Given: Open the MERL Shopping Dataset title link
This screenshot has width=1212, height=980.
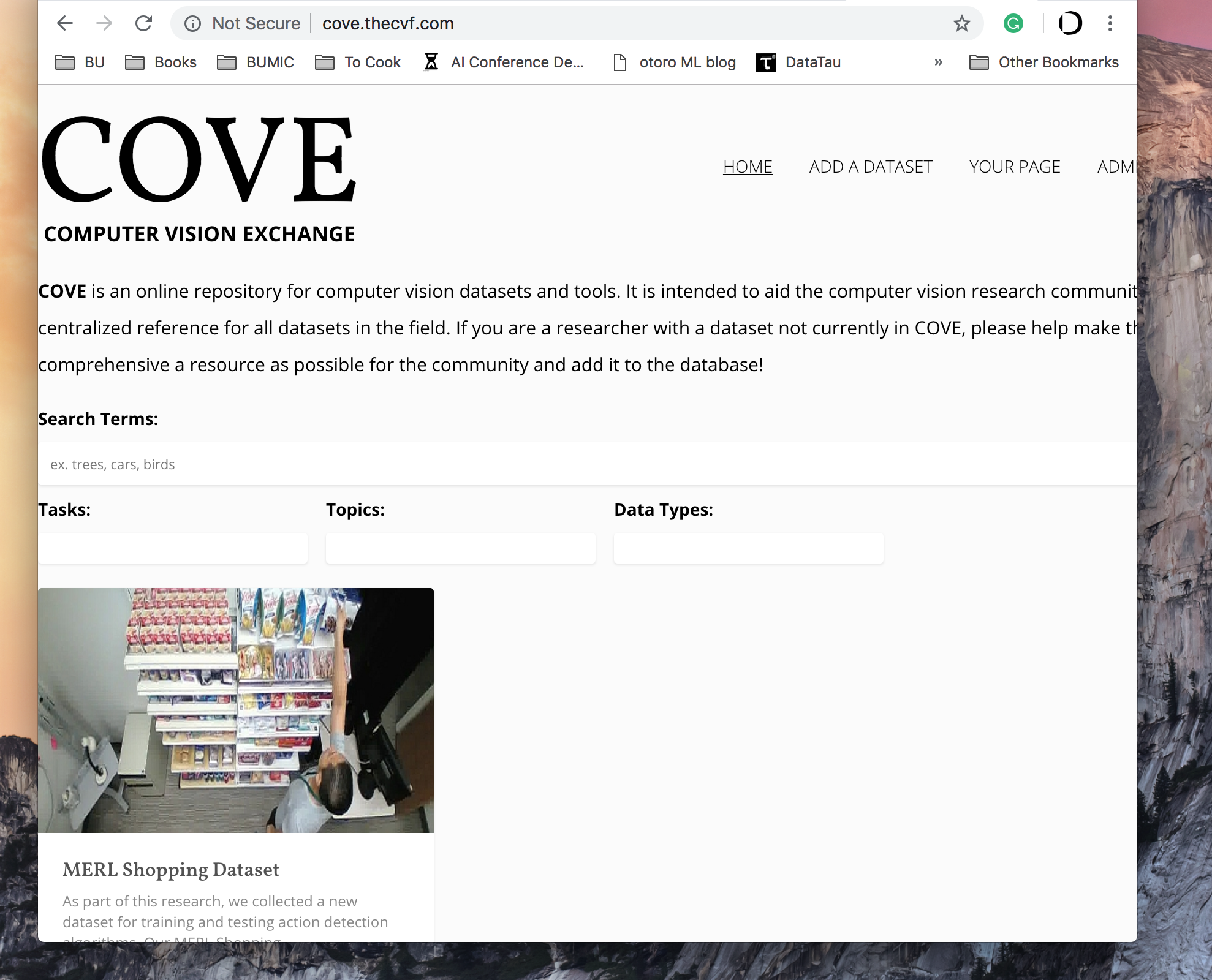Looking at the screenshot, I should pos(171,869).
